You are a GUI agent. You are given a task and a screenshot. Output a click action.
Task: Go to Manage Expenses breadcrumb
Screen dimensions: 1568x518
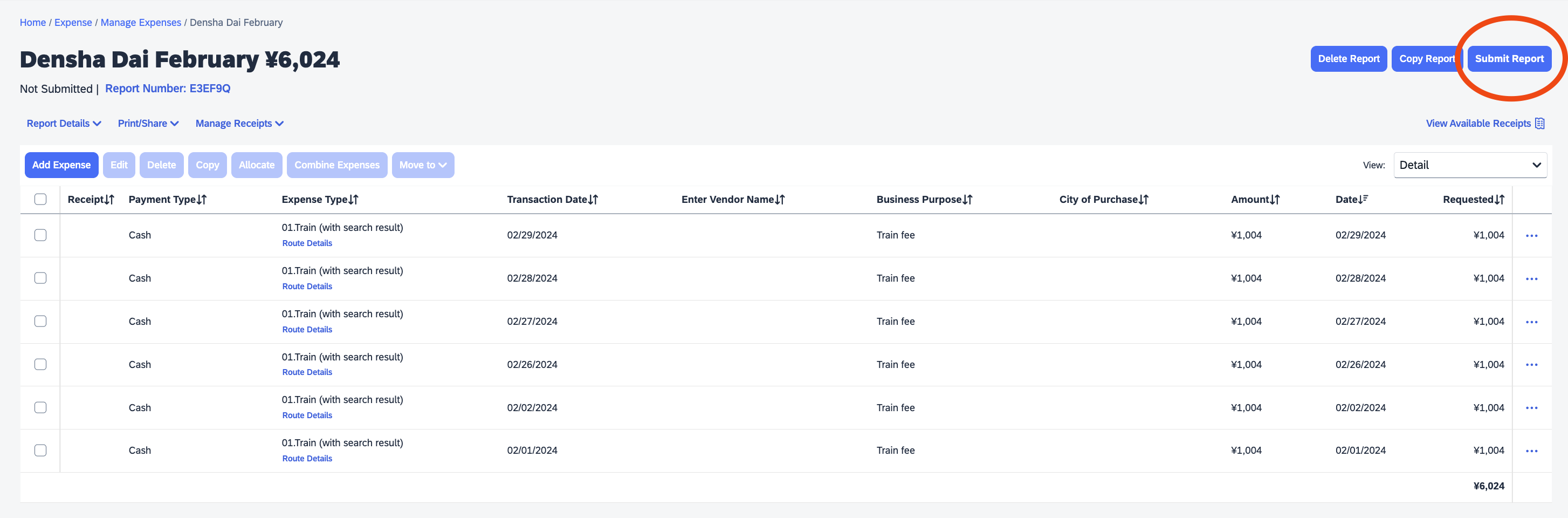tap(141, 23)
